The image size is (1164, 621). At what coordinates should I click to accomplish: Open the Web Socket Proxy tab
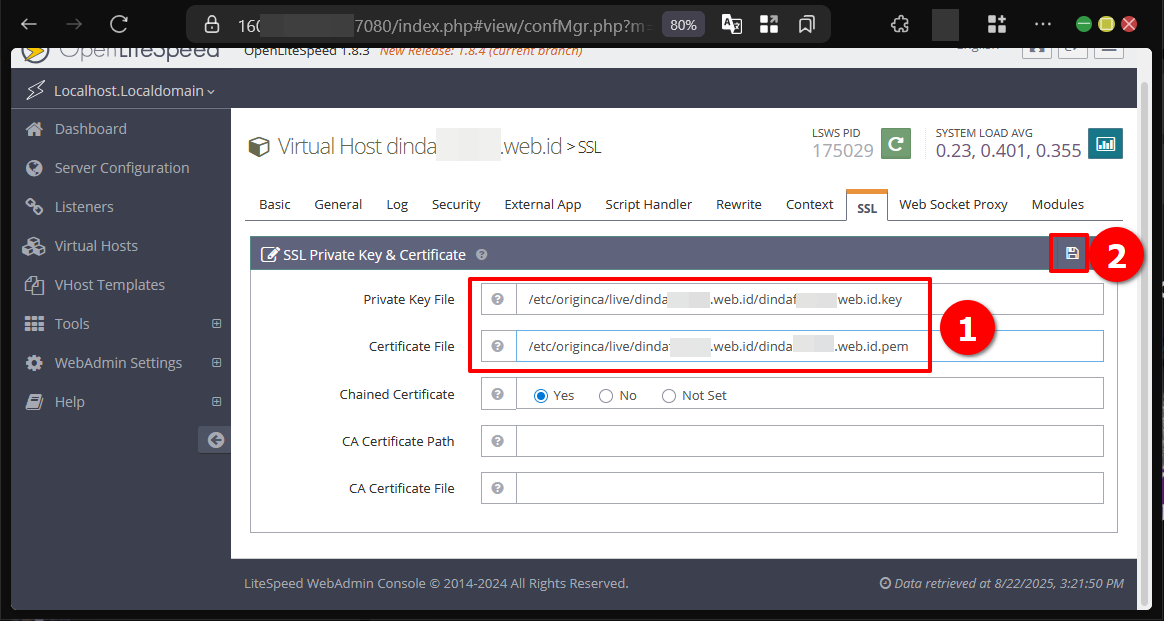(953, 204)
